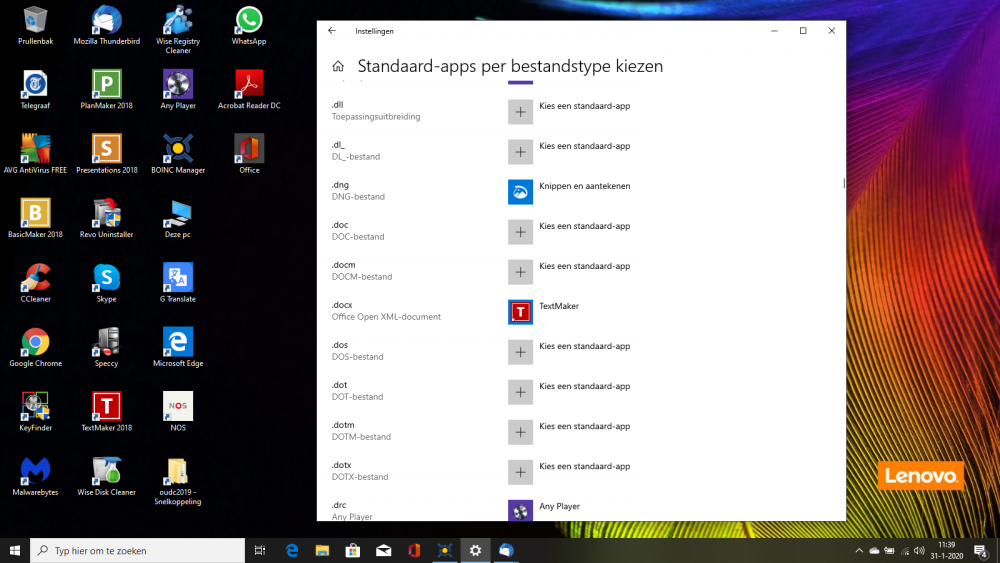The height and width of the screenshot is (563, 1000).
Task: Type in the taskbar search box
Action: pos(140,550)
